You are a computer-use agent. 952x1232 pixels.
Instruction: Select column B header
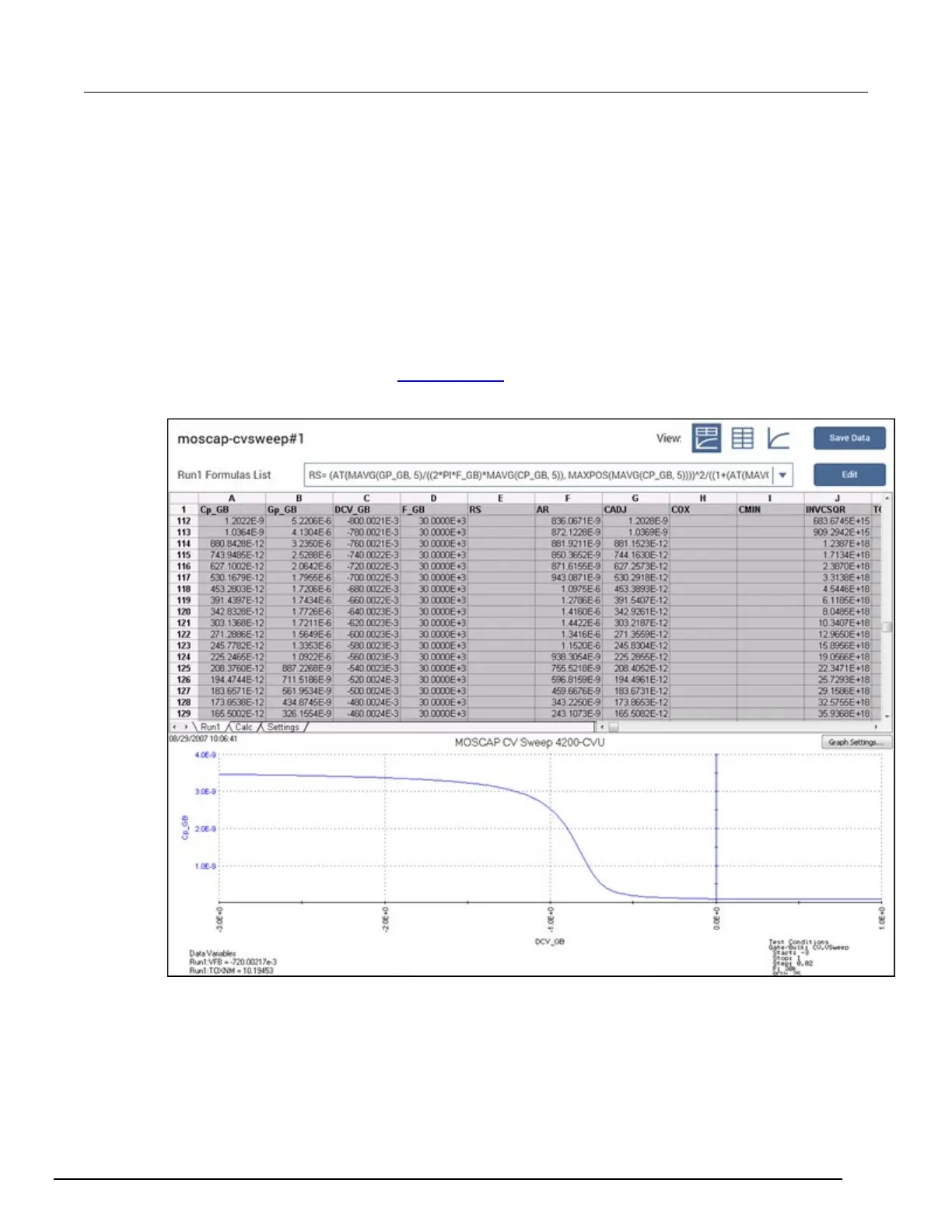pos(299,499)
